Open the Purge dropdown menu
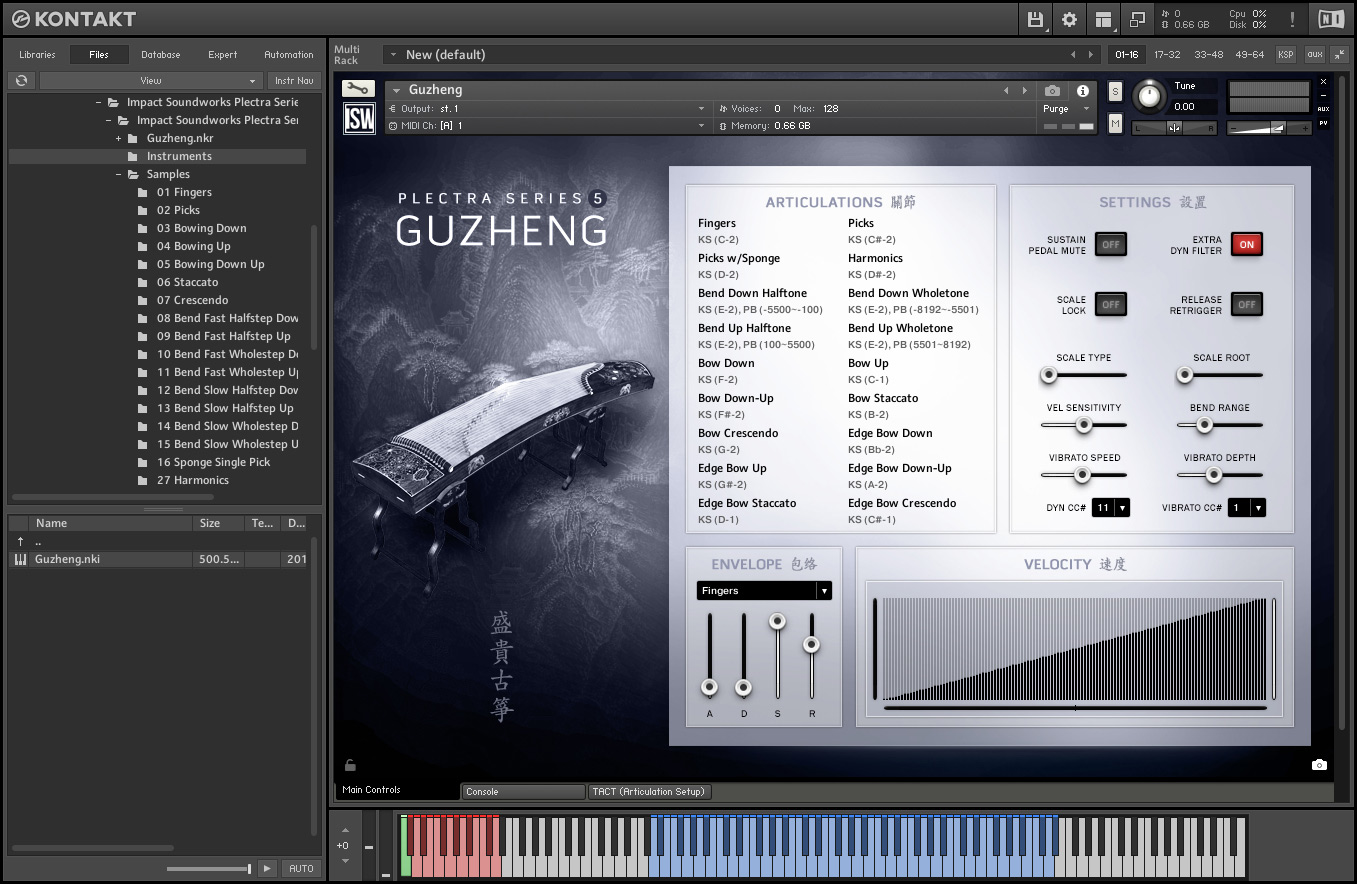The width and height of the screenshot is (1357, 884). [x=1068, y=109]
